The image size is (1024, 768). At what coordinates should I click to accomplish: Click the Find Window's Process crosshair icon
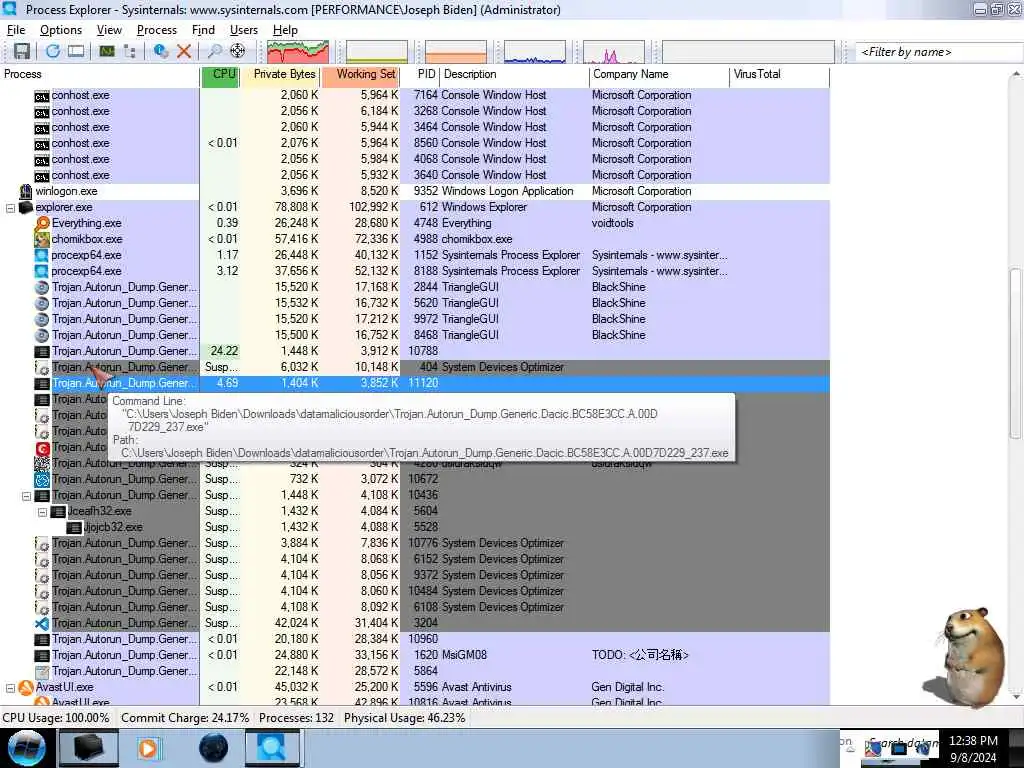pos(238,51)
